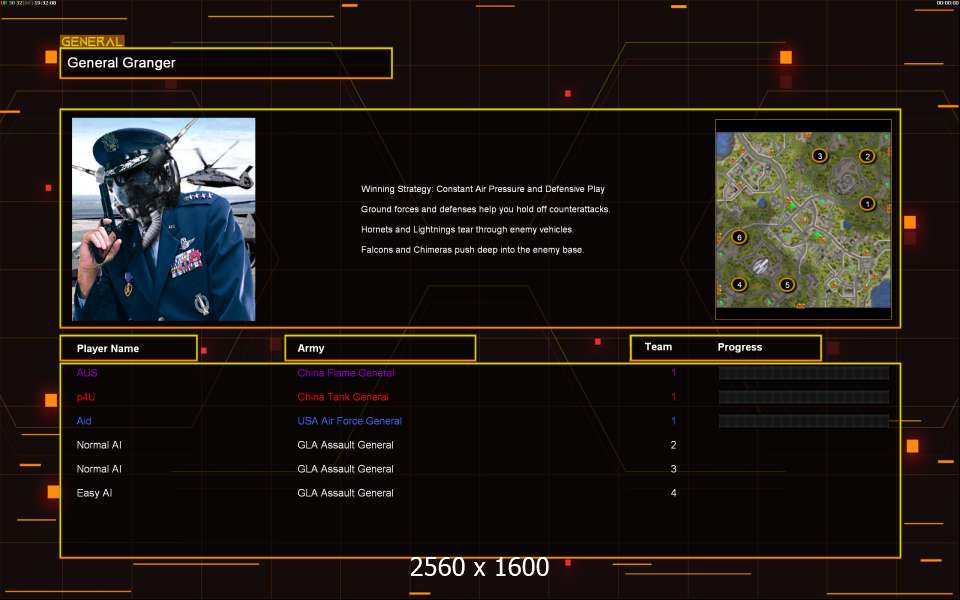
Task: Click the China Tank General army entry
Action: (x=343, y=397)
